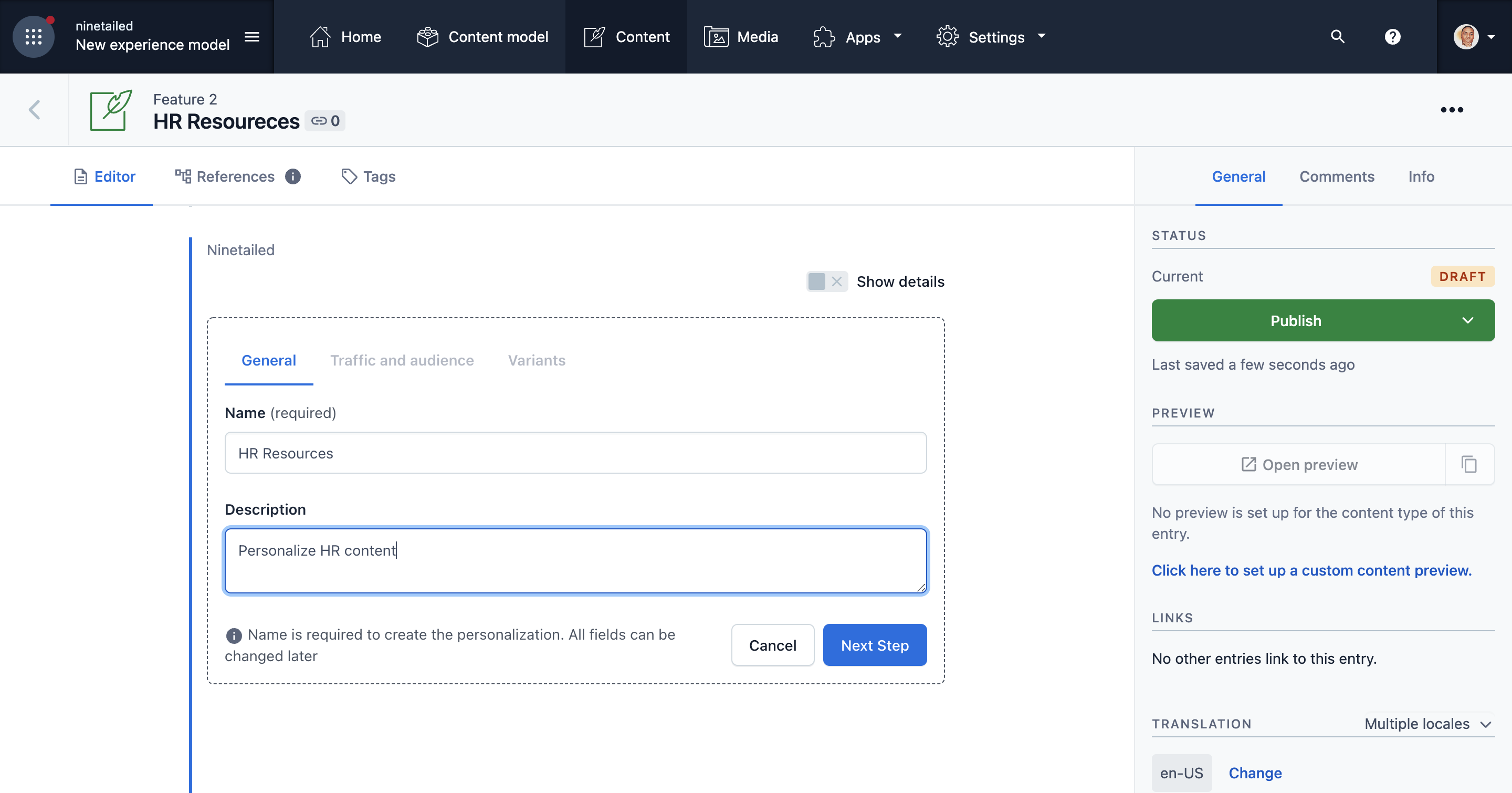Click the Media image icon
Screen dimensions: 1512x793
pyautogui.click(x=716, y=36)
